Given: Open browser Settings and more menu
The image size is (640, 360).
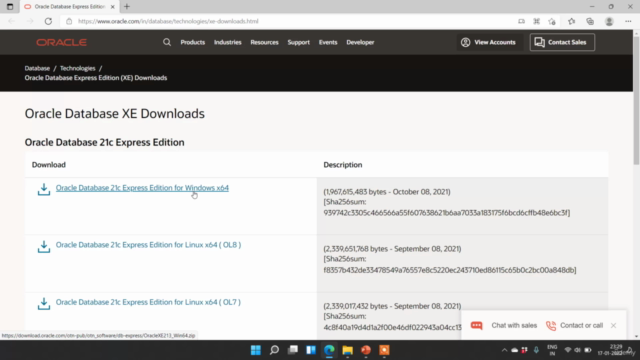Looking at the screenshot, I should [628, 21].
